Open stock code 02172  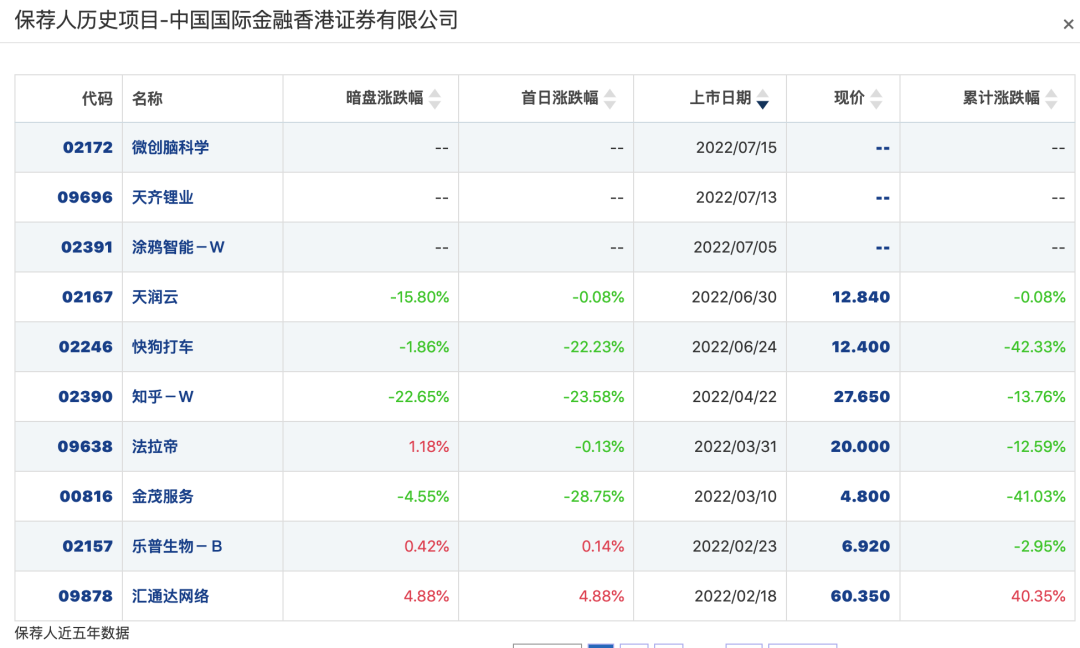87,147
